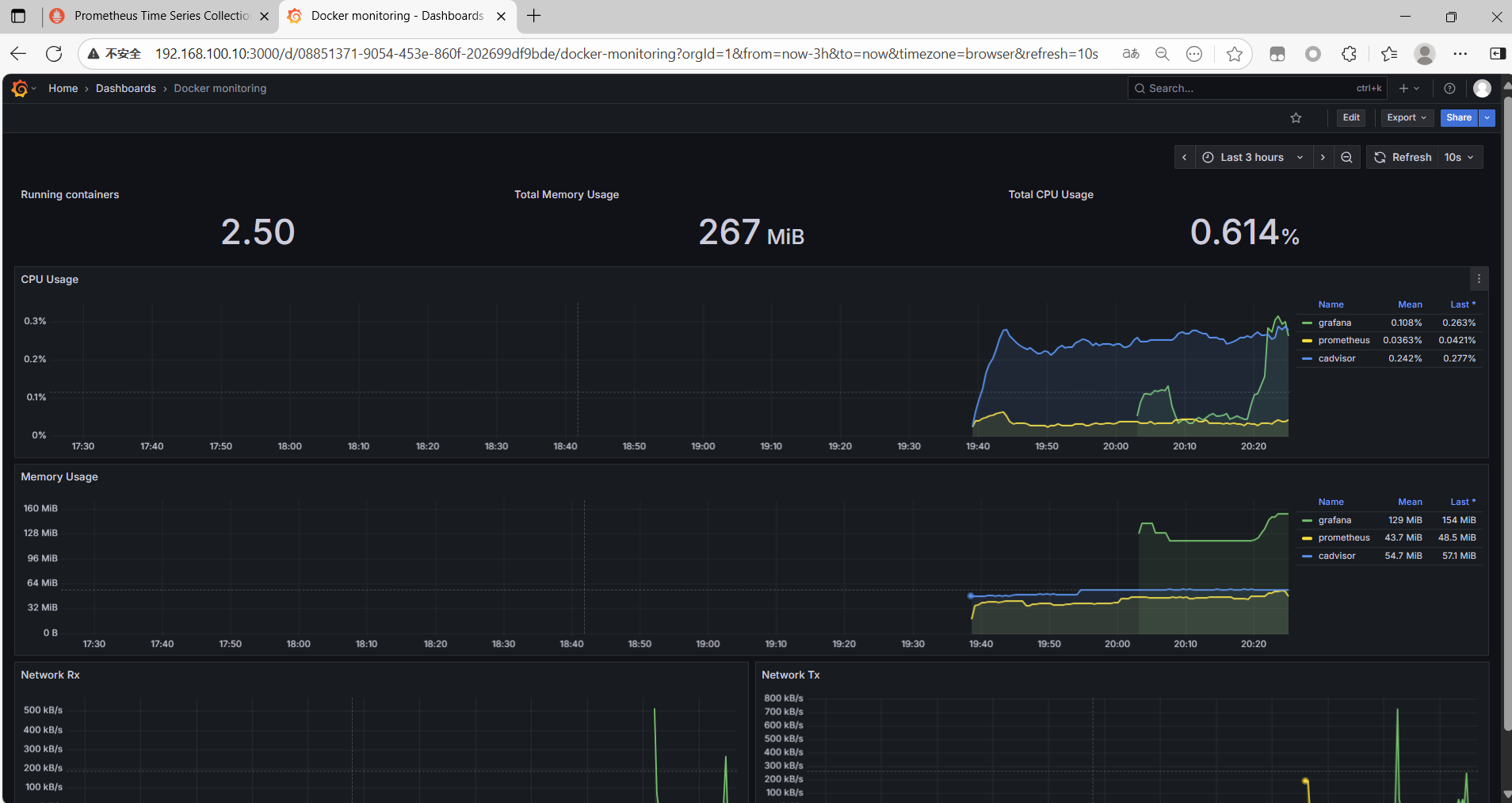The width and height of the screenshot is (1512, 803).
Task: Toggle prometheus series in CPU Usage legend
Action: click(1344, 340)
